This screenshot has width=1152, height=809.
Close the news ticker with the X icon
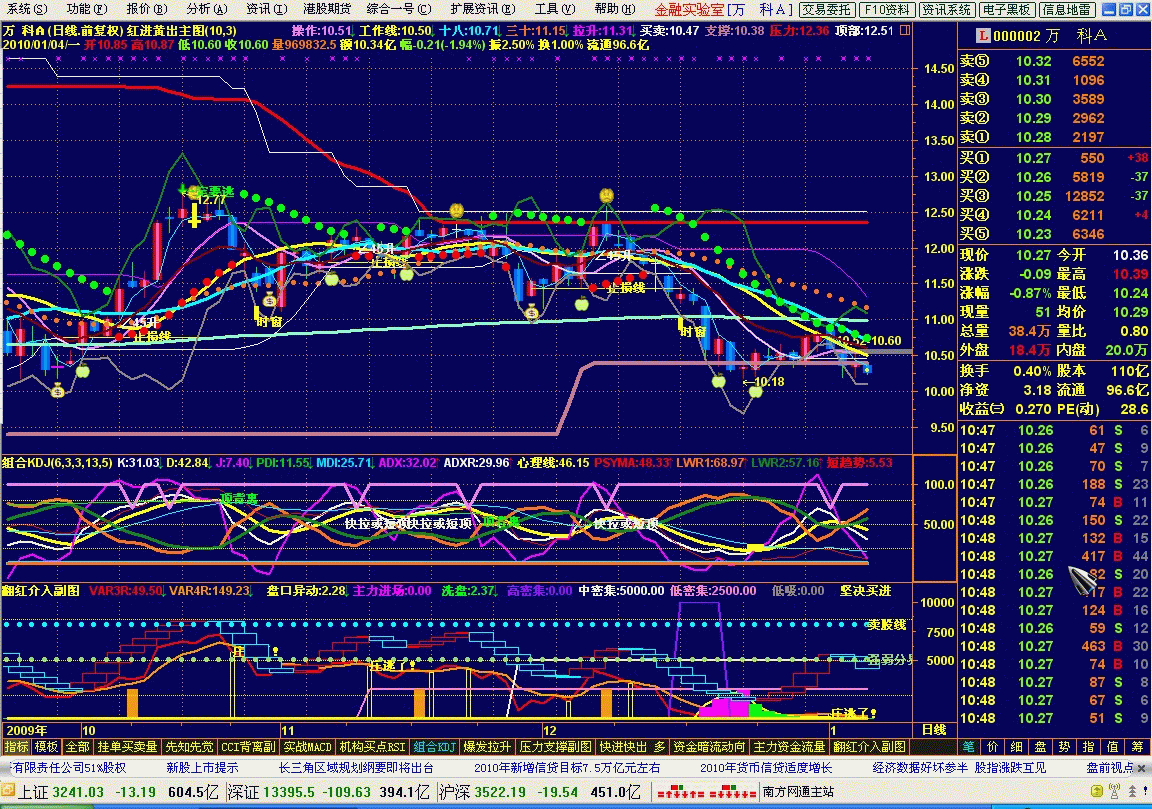(1143, 768)
